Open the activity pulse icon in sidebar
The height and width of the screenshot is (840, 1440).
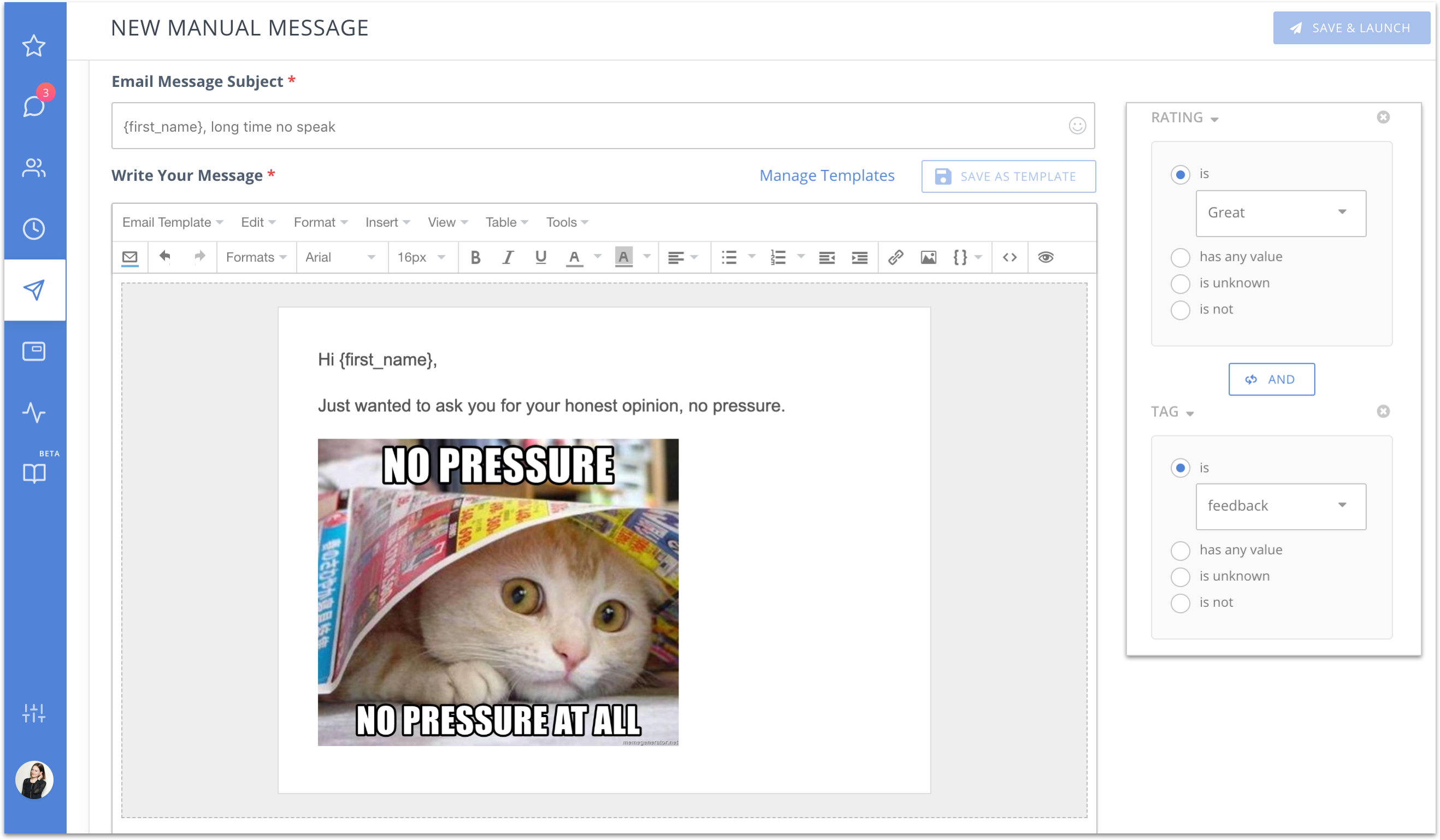point(34,412)
